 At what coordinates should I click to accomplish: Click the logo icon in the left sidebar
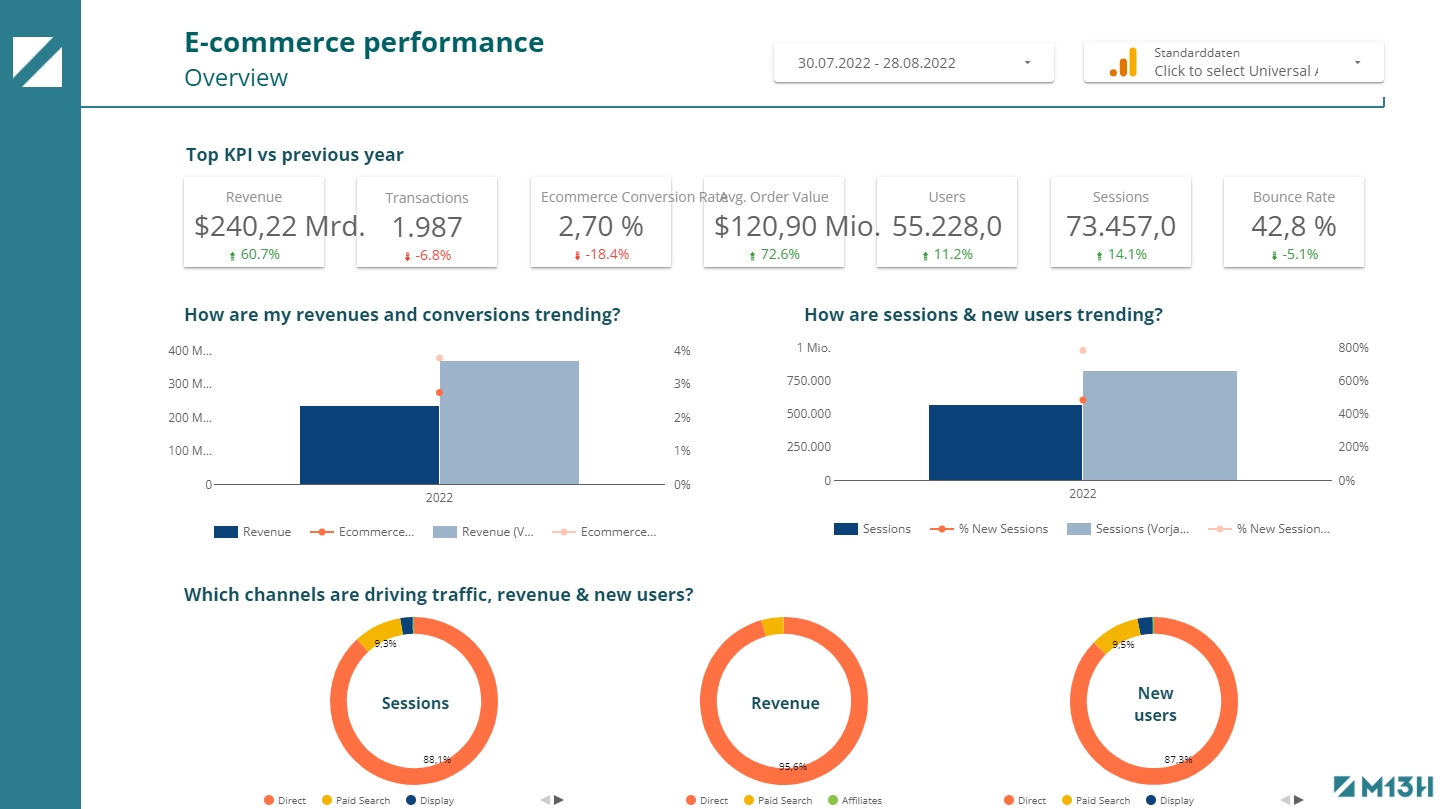pos(37,62)
